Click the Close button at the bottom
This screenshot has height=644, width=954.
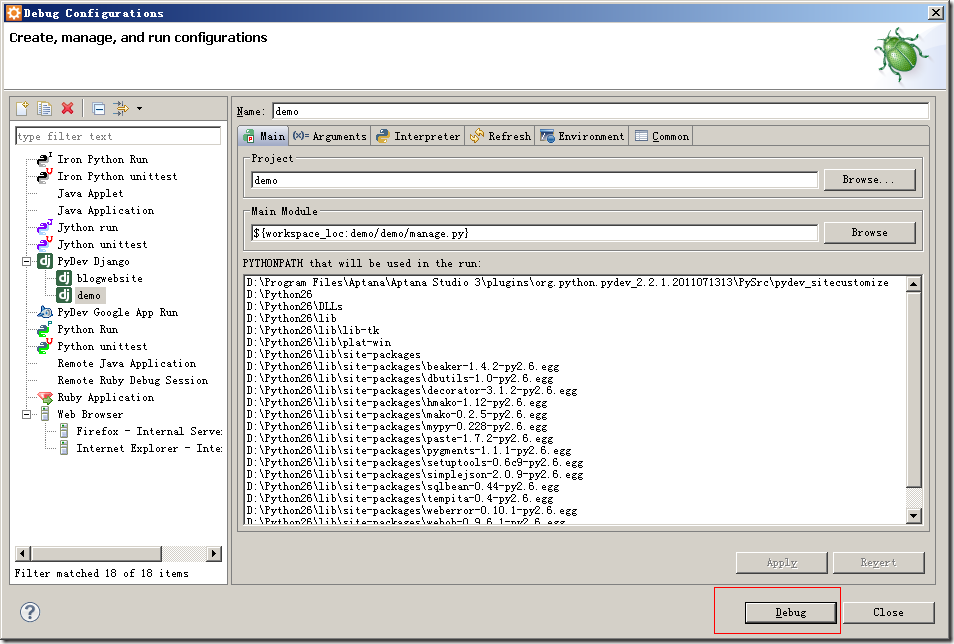click(887, 612)
